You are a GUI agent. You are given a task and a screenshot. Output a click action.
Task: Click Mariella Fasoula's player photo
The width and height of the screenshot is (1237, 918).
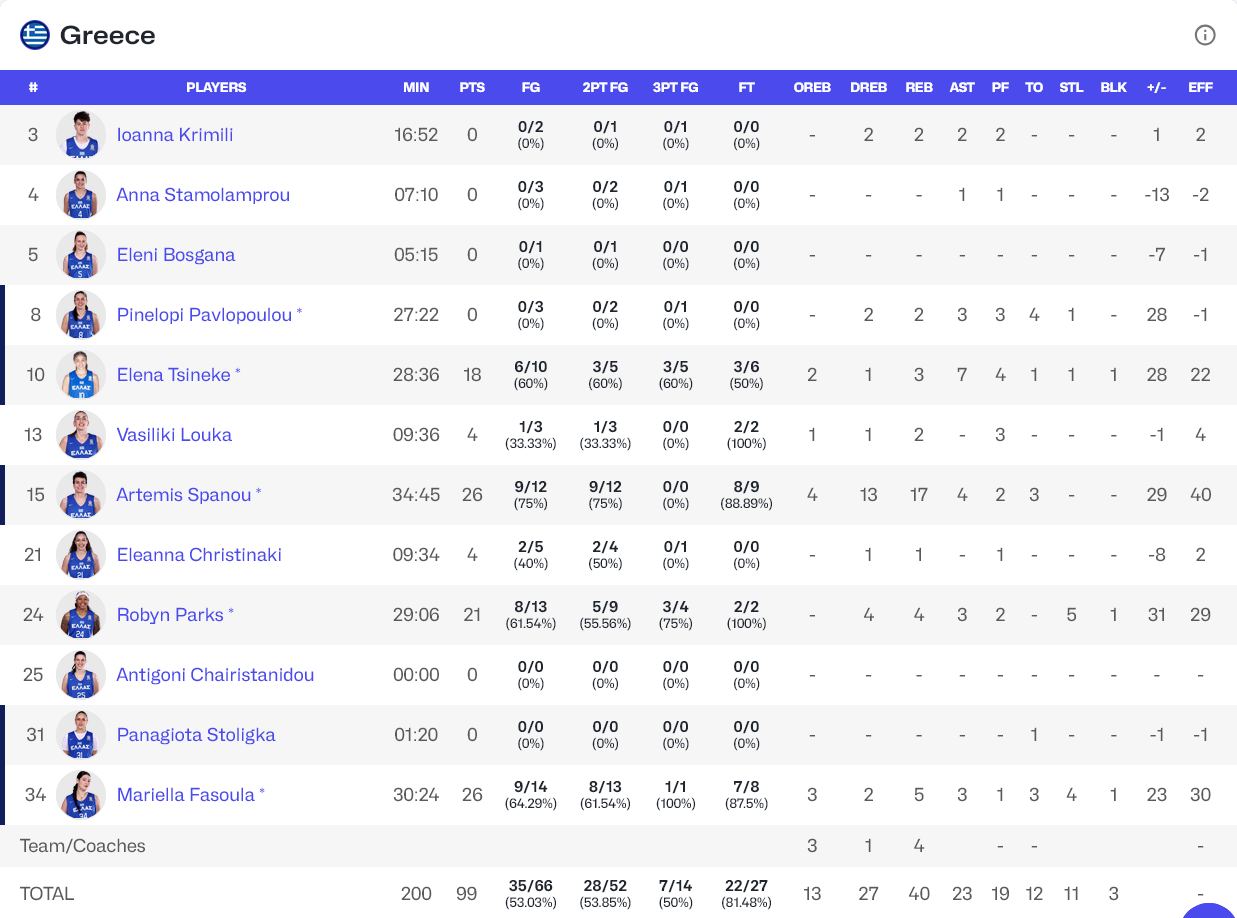80,795
